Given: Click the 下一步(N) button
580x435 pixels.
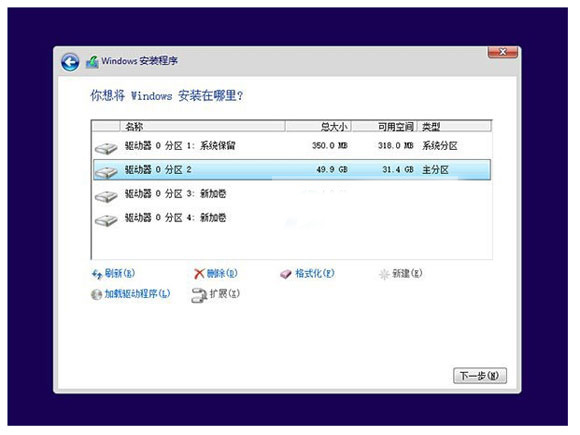Looking at the screenshot, I should pos(480,376).
